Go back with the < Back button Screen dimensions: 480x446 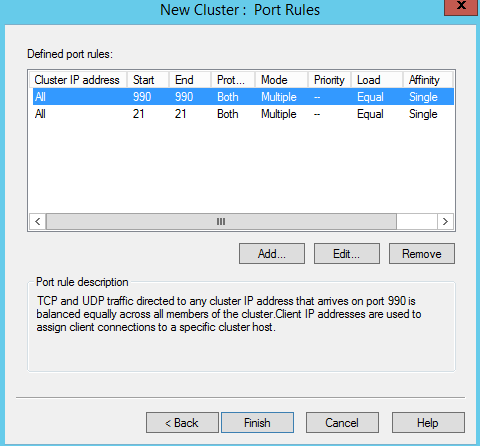coord(182,423)
